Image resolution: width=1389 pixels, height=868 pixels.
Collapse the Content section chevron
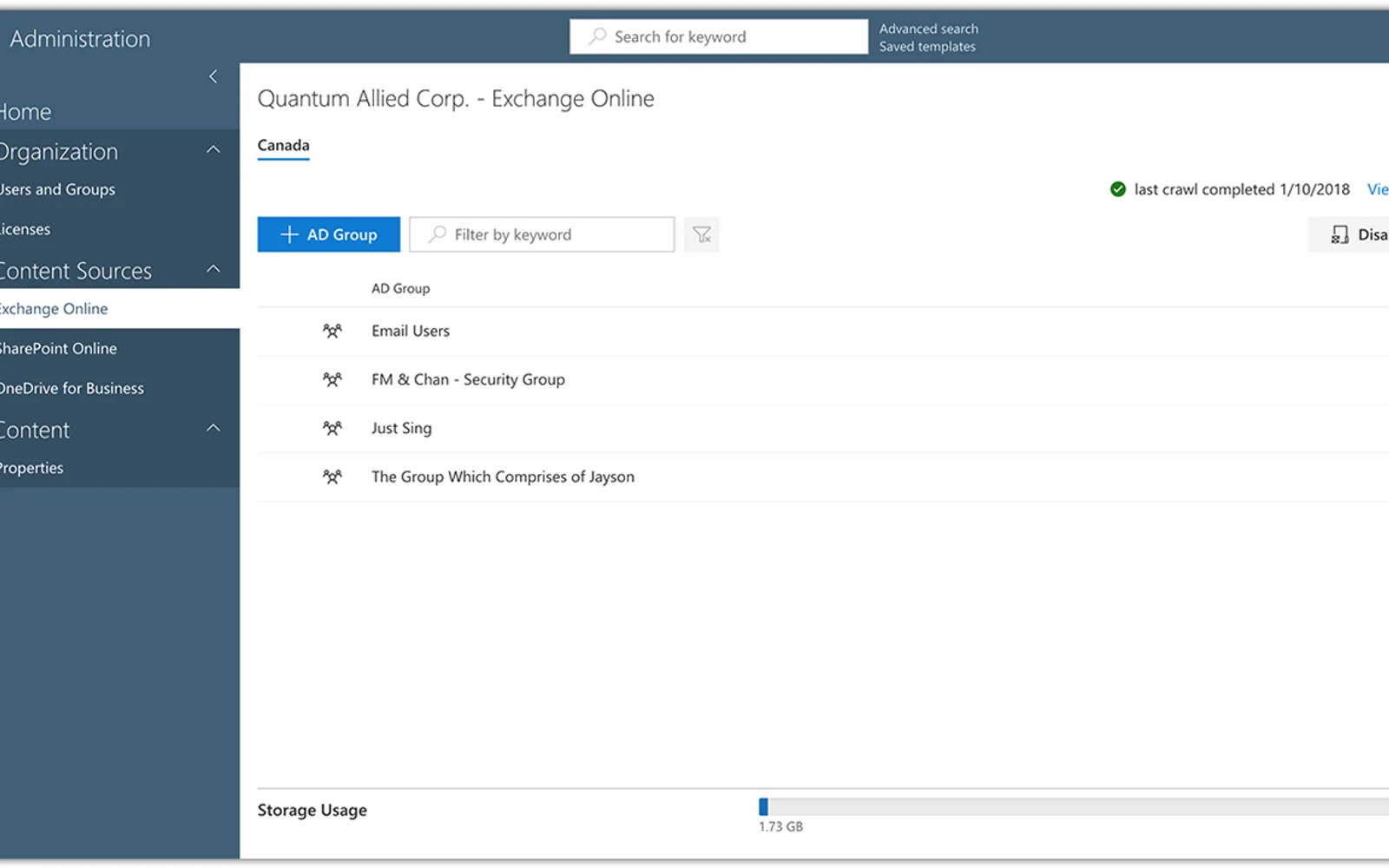point(213,428)
